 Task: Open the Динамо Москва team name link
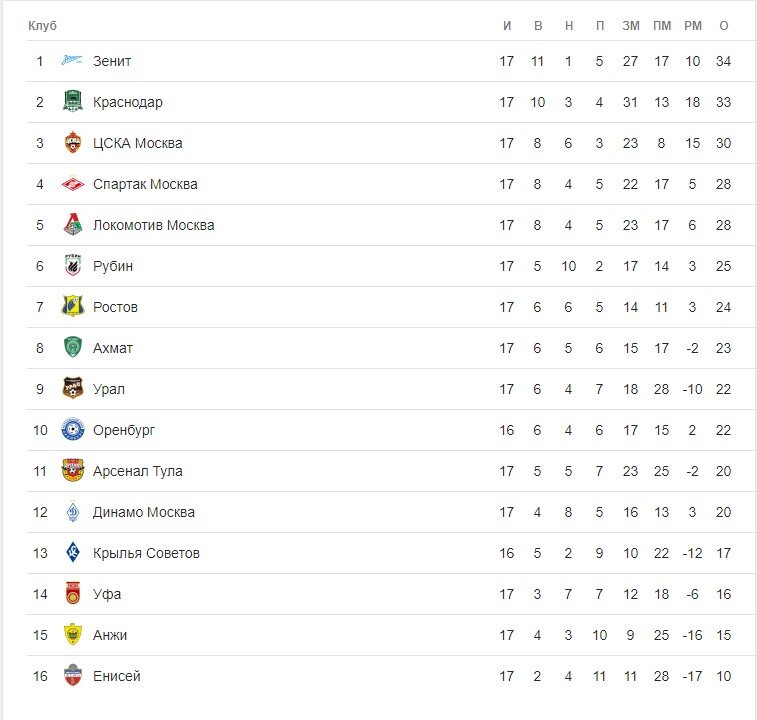click(144, 512)
